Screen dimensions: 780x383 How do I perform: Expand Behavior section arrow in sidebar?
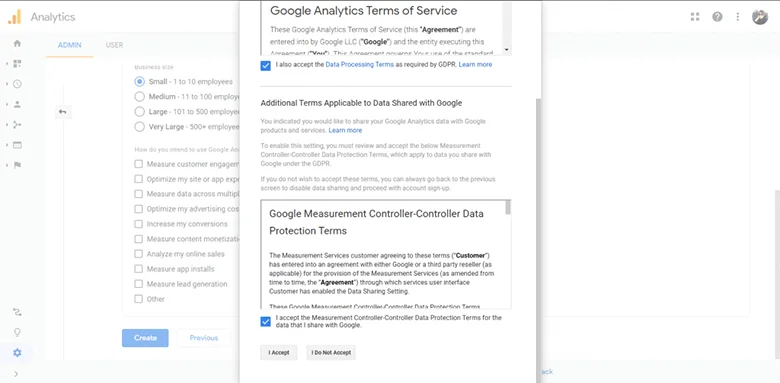pyautogui.click(x=7, y=145)
